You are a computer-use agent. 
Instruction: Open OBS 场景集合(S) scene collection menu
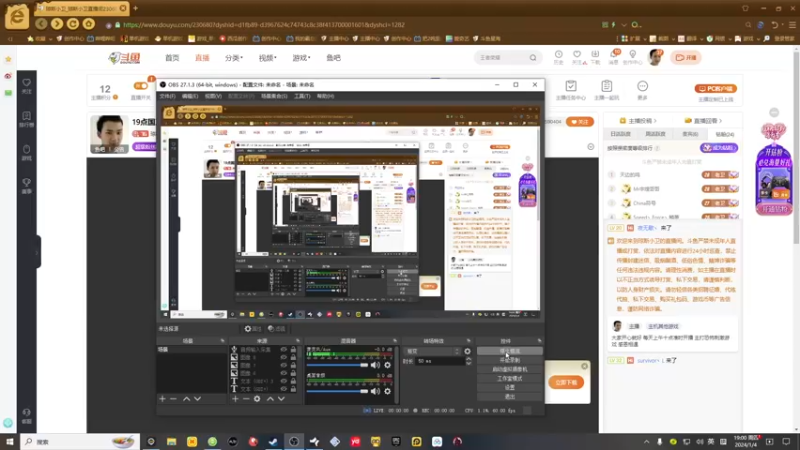click(274, 96)
